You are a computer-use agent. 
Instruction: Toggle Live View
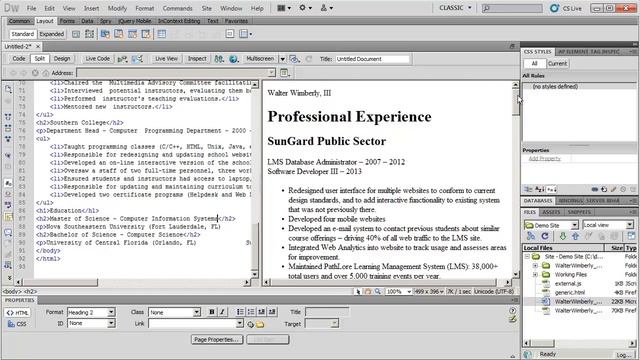click(166, 59)
